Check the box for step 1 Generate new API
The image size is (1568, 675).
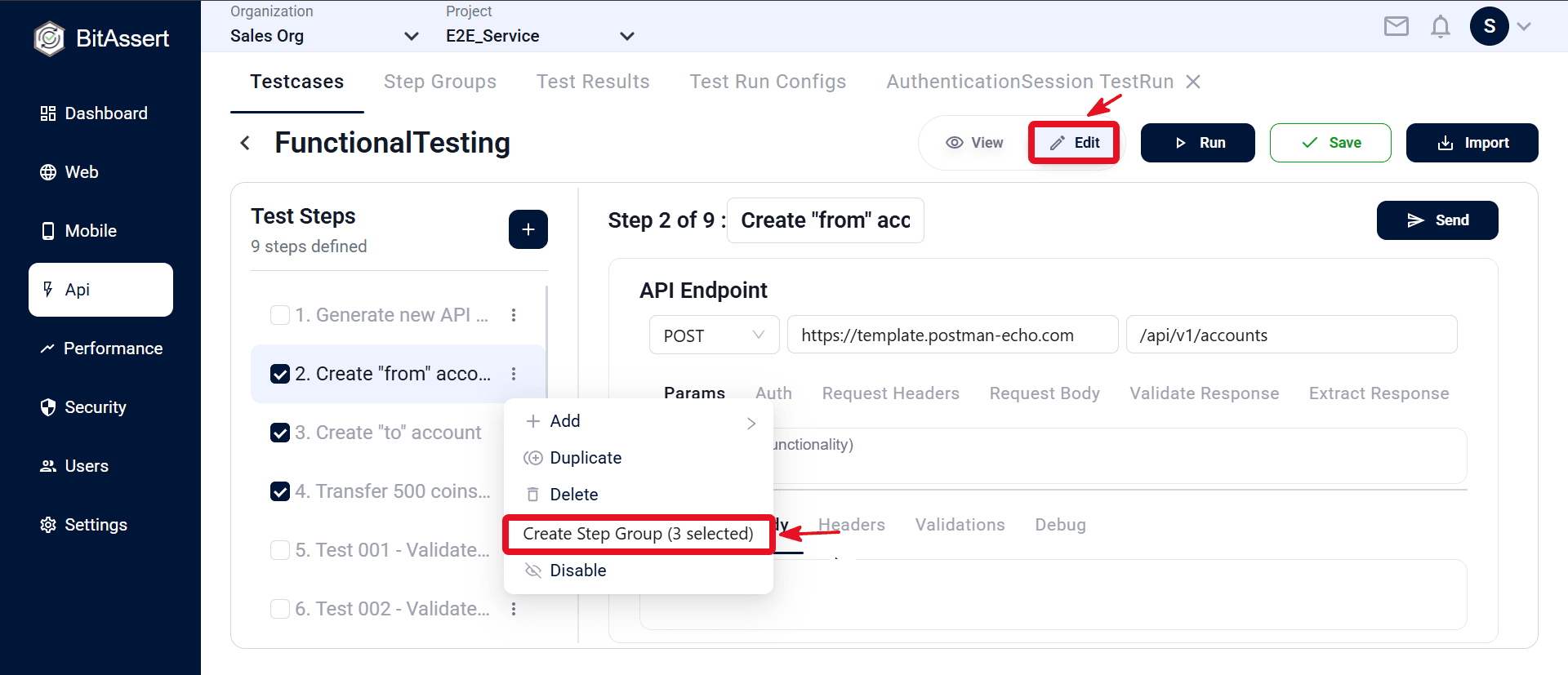pos(280,315)
